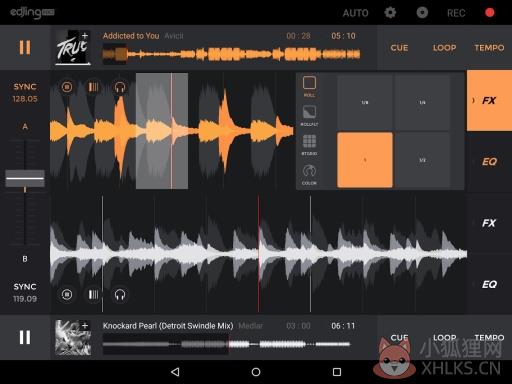Expand deck B FX panel
The height and width of the screenshot is (384, 512).
489,223
